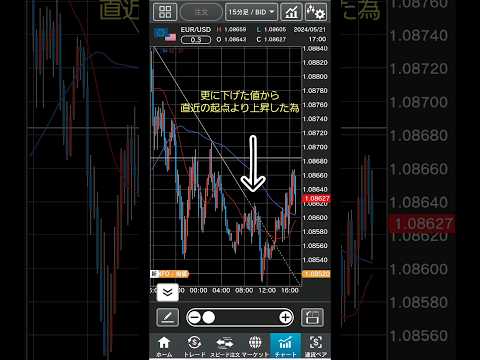
Task: Collapse the panel with the double chevron button
Action: click(x=168, y=293)
